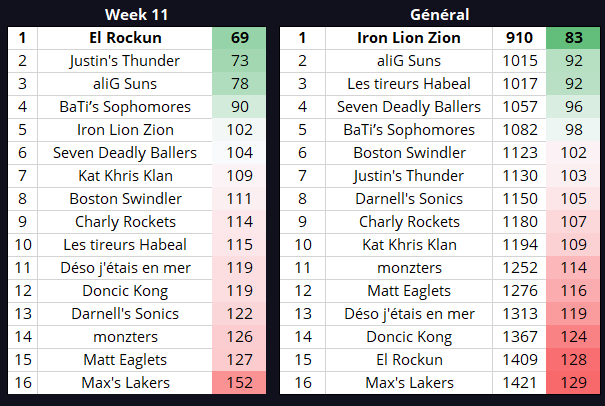Click the 910 total points cell

[x=519, y=38]
